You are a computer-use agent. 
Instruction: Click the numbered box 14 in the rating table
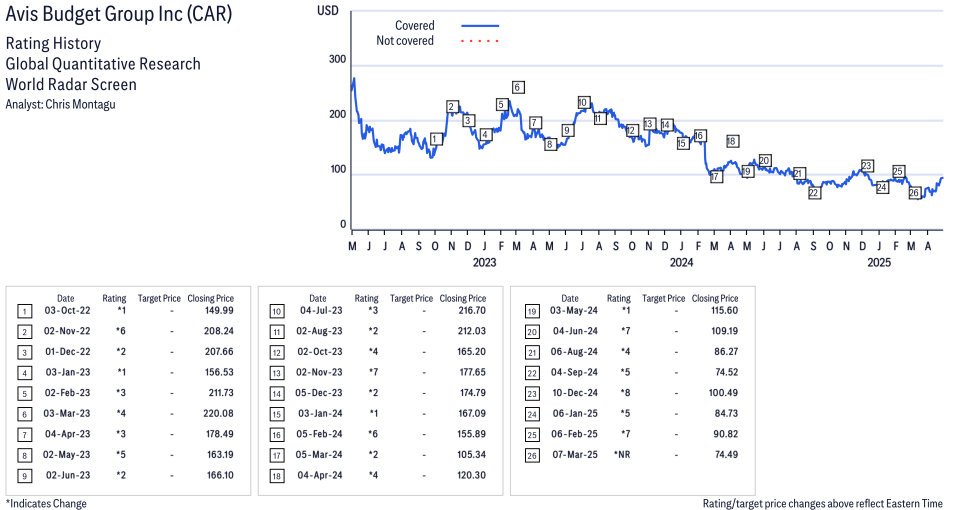pyautogui.click(x=277, y=394)
